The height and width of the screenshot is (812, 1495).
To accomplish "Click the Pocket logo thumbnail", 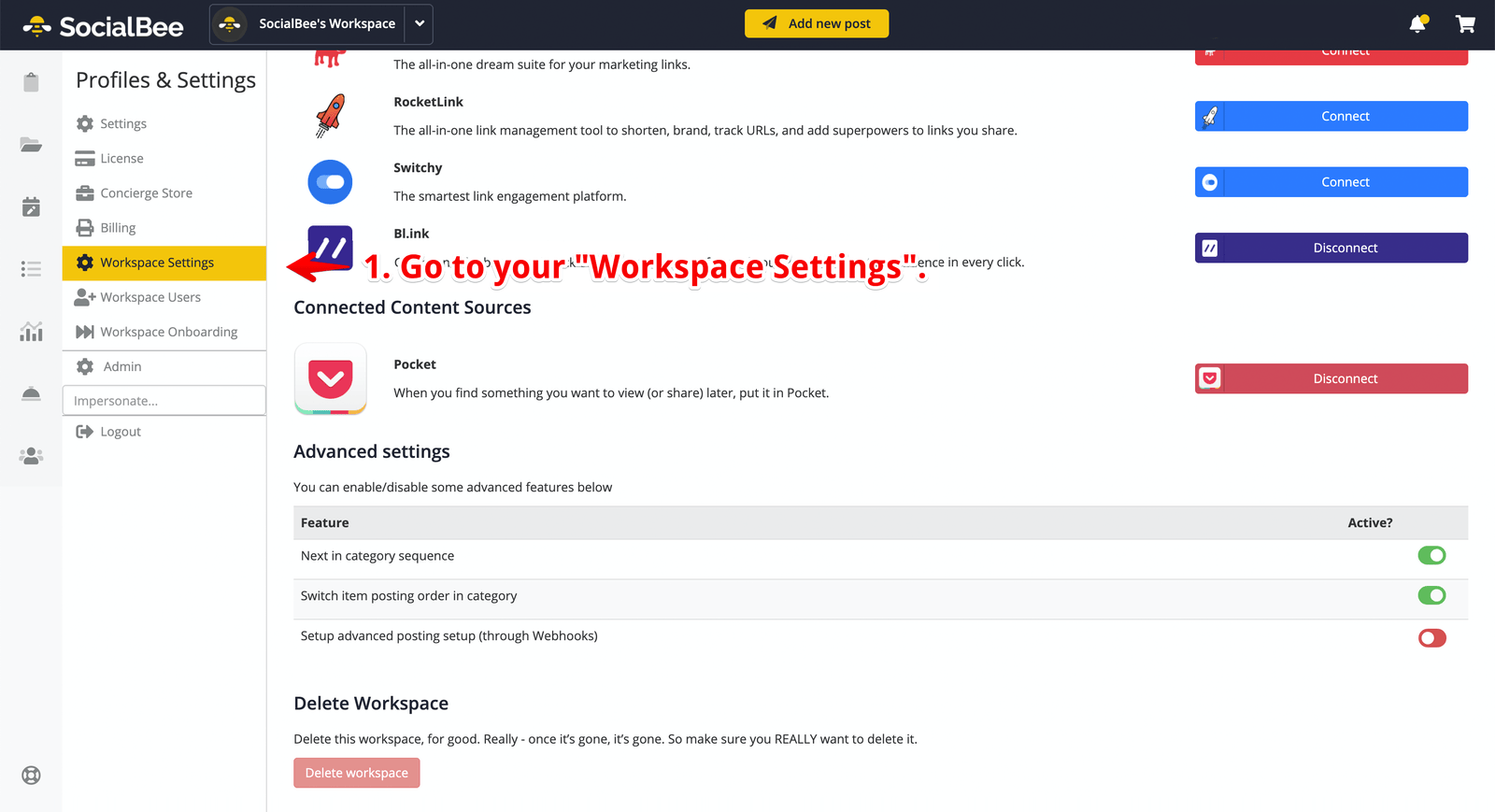I will (x=330, y=378).
